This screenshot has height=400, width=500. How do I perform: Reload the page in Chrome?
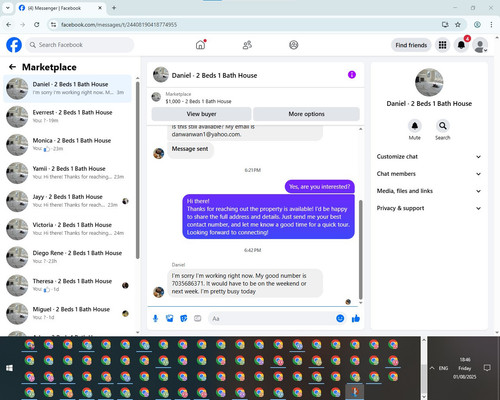[x=37, y=24]
